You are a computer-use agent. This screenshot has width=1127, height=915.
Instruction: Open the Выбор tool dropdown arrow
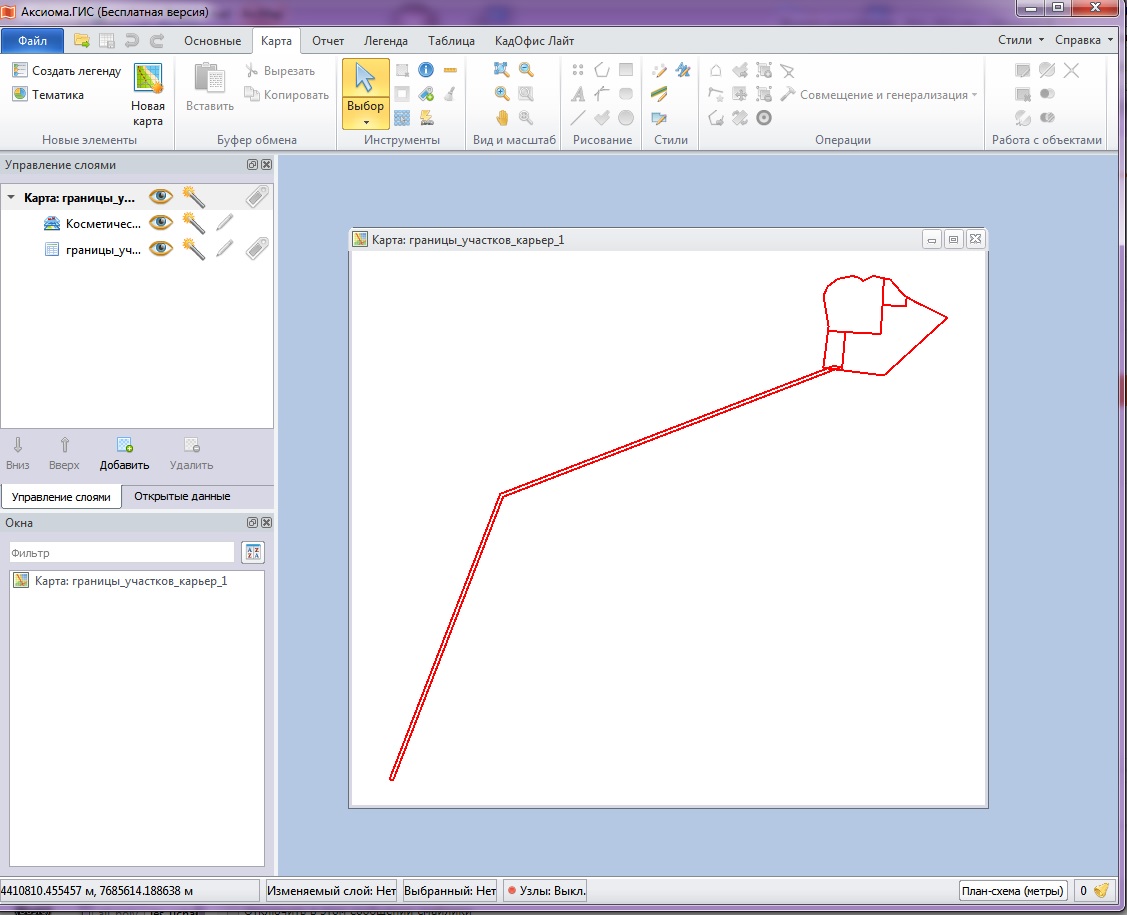coord(365,122)
